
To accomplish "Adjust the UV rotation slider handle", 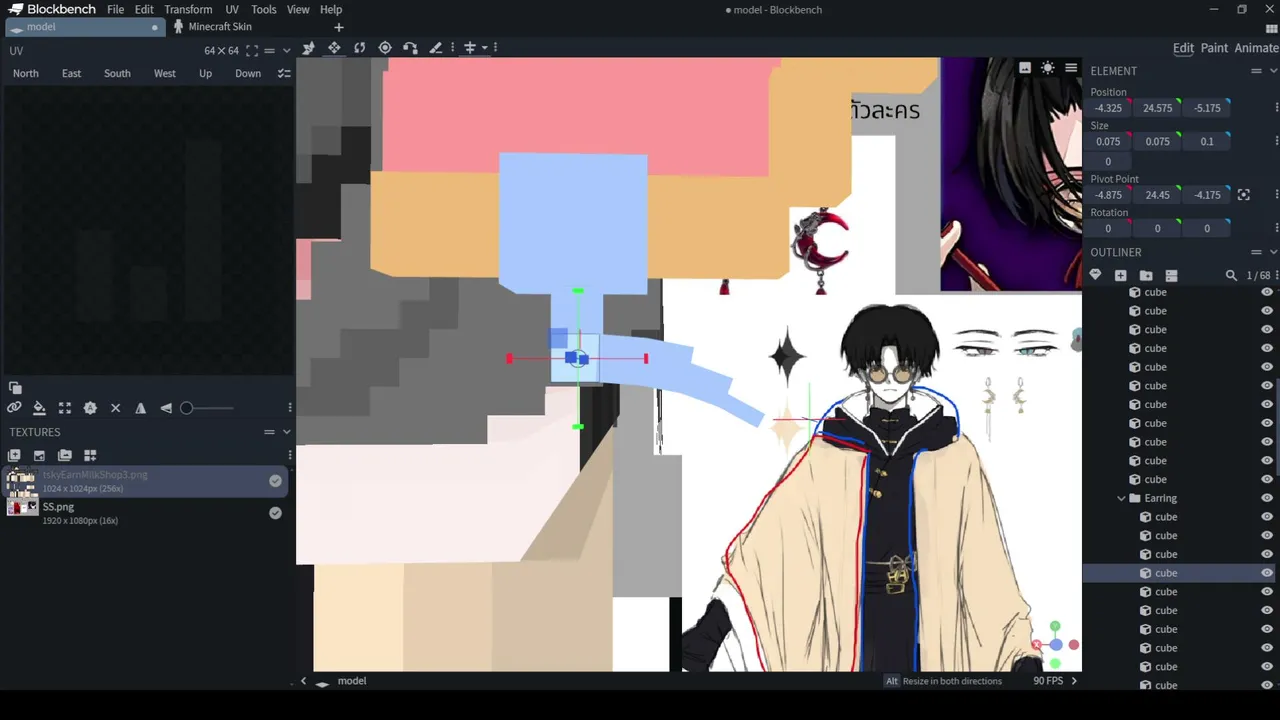I will [x=186, y=408].
